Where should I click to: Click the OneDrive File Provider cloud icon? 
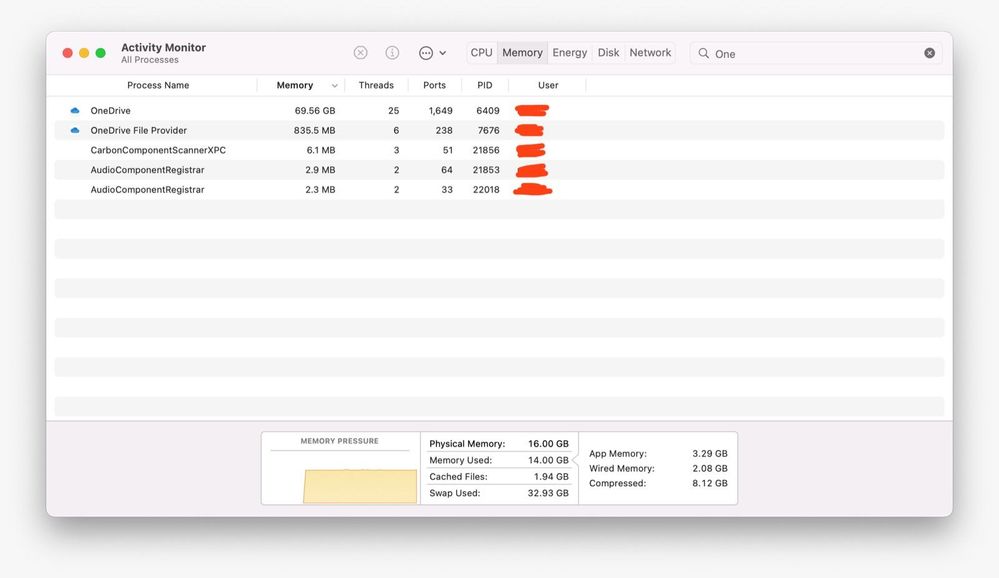[75, 130]
